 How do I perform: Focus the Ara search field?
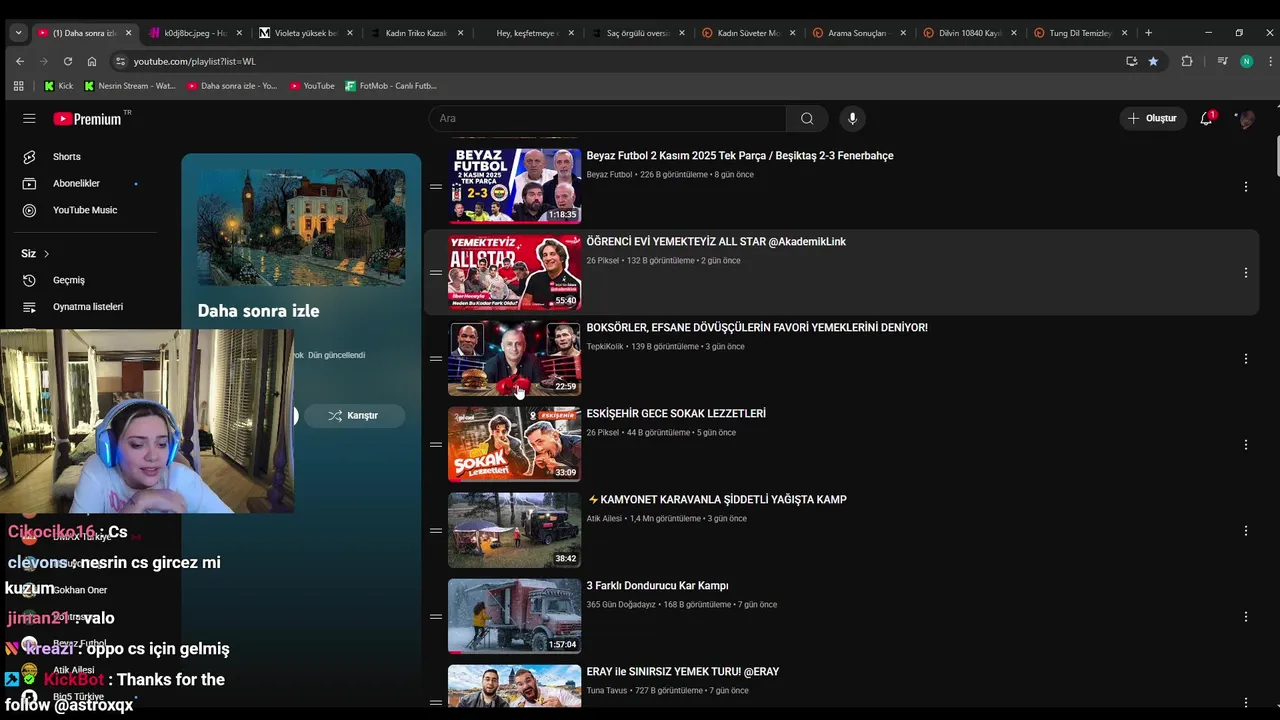point(608,118)
